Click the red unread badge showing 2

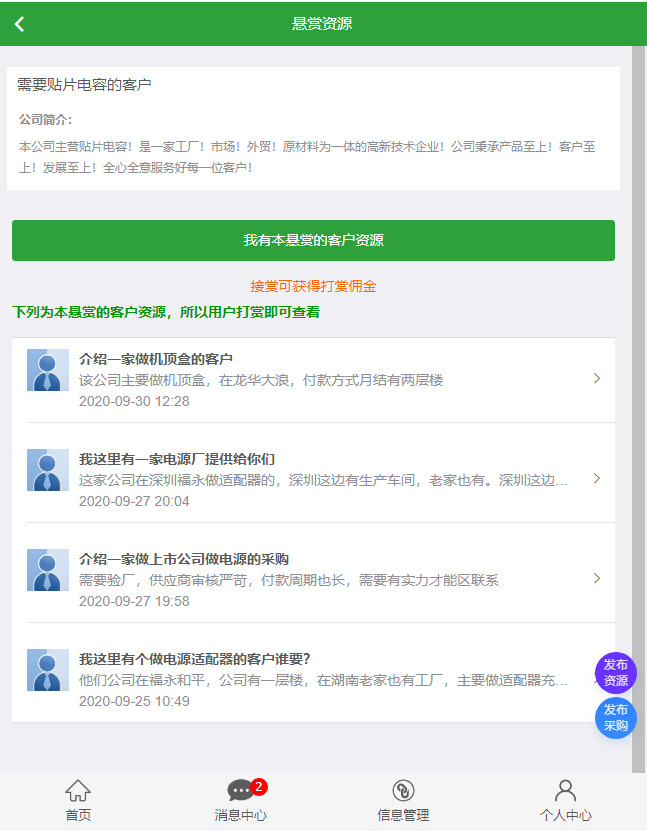(259, 787)
